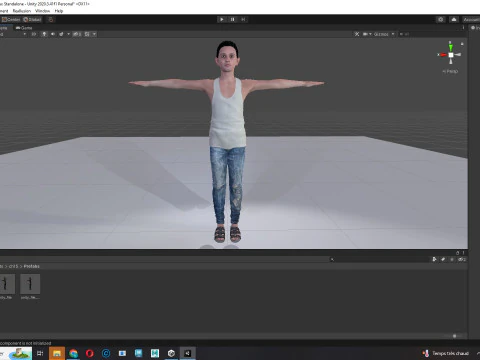
Task: Open the weather widget in the taskbar
Action: 446,353
